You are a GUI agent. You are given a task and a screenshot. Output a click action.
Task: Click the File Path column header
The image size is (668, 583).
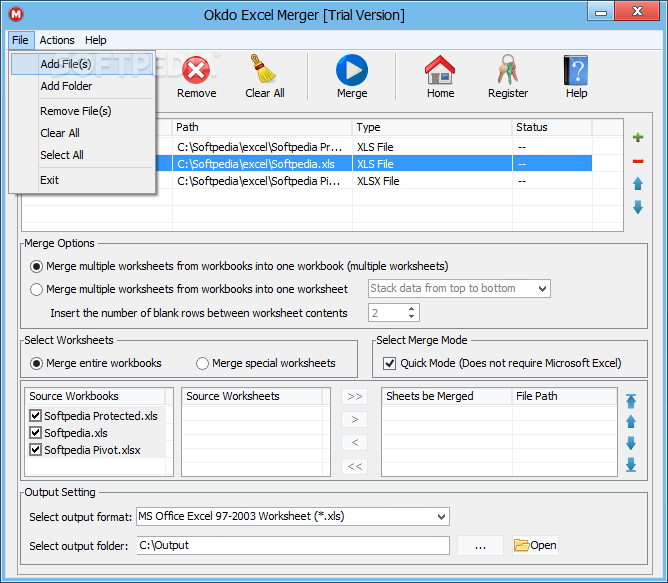[564, 396]
